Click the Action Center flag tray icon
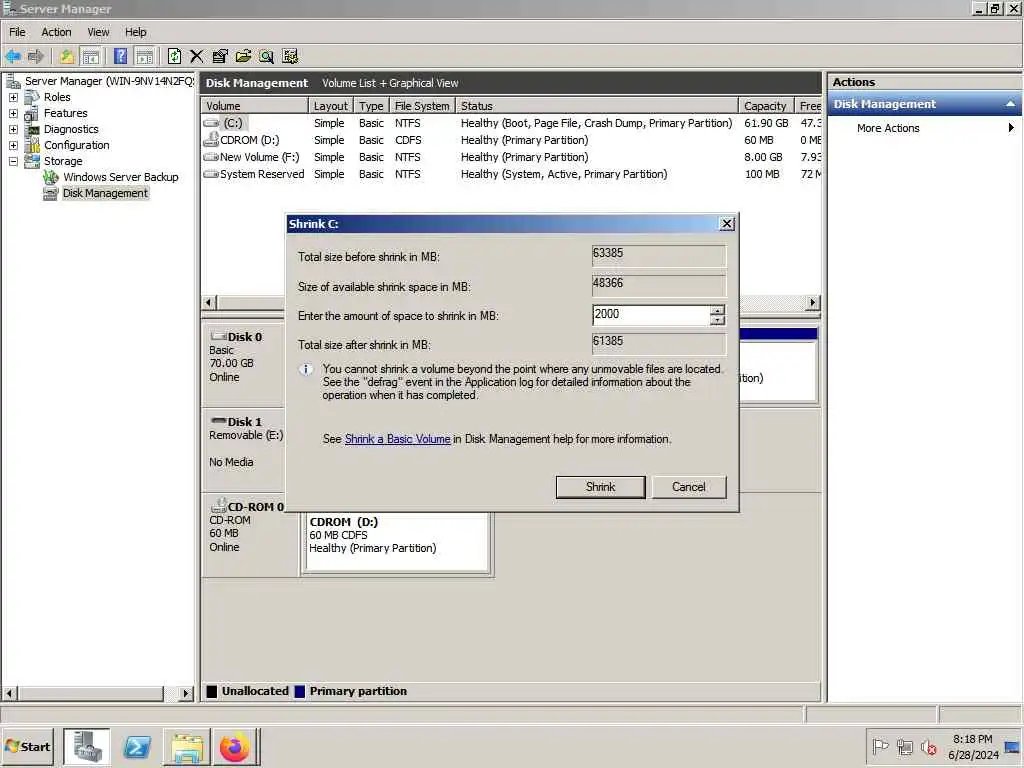This screenshot has width=1024, height=768. coord(880,746)
